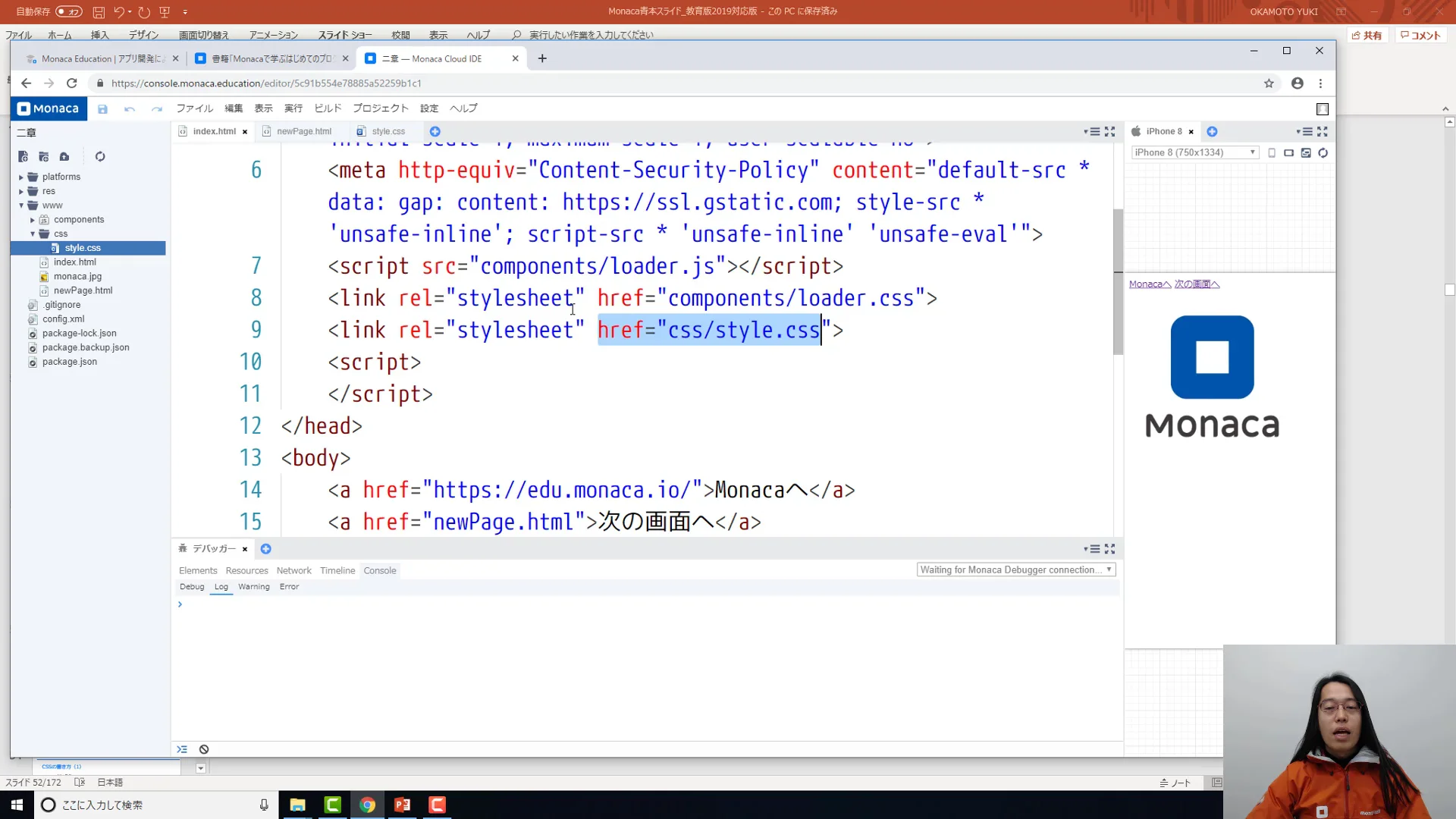Click the Windows taskbar search box

[156, 805]
